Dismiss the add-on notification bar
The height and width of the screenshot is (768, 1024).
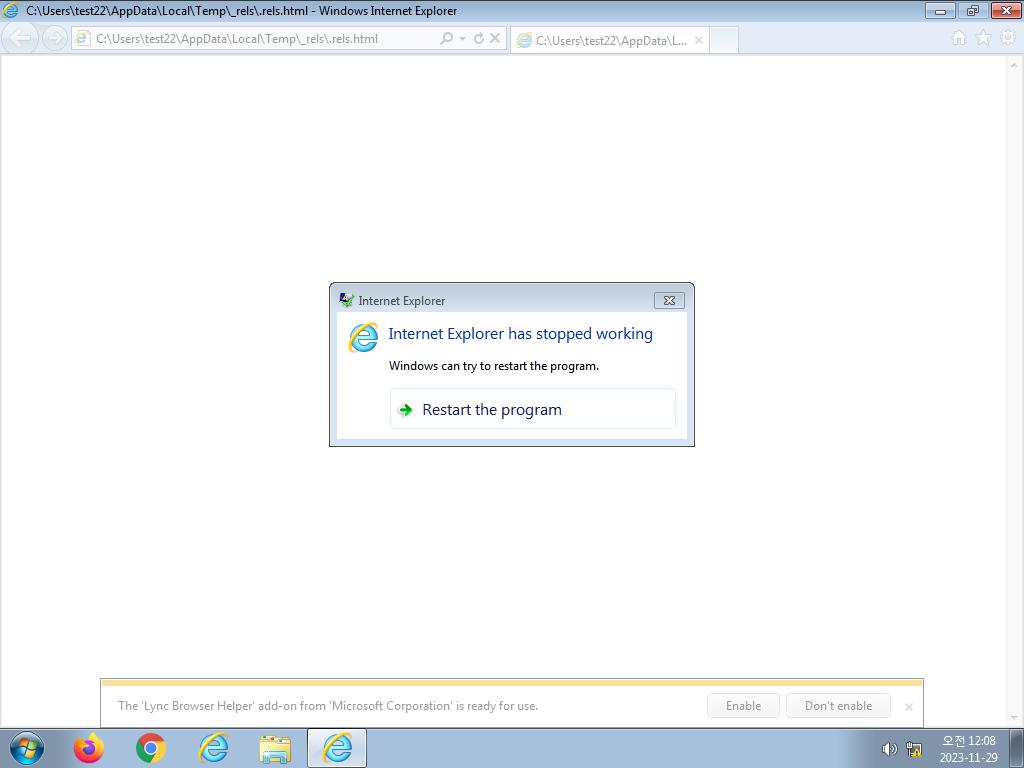pos(908,707)
